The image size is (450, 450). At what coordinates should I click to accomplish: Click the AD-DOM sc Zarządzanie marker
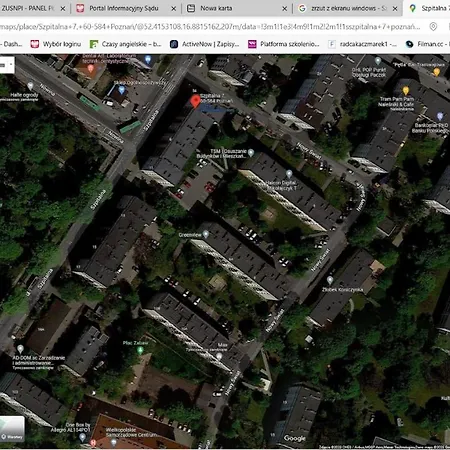(x=20, y=349)
